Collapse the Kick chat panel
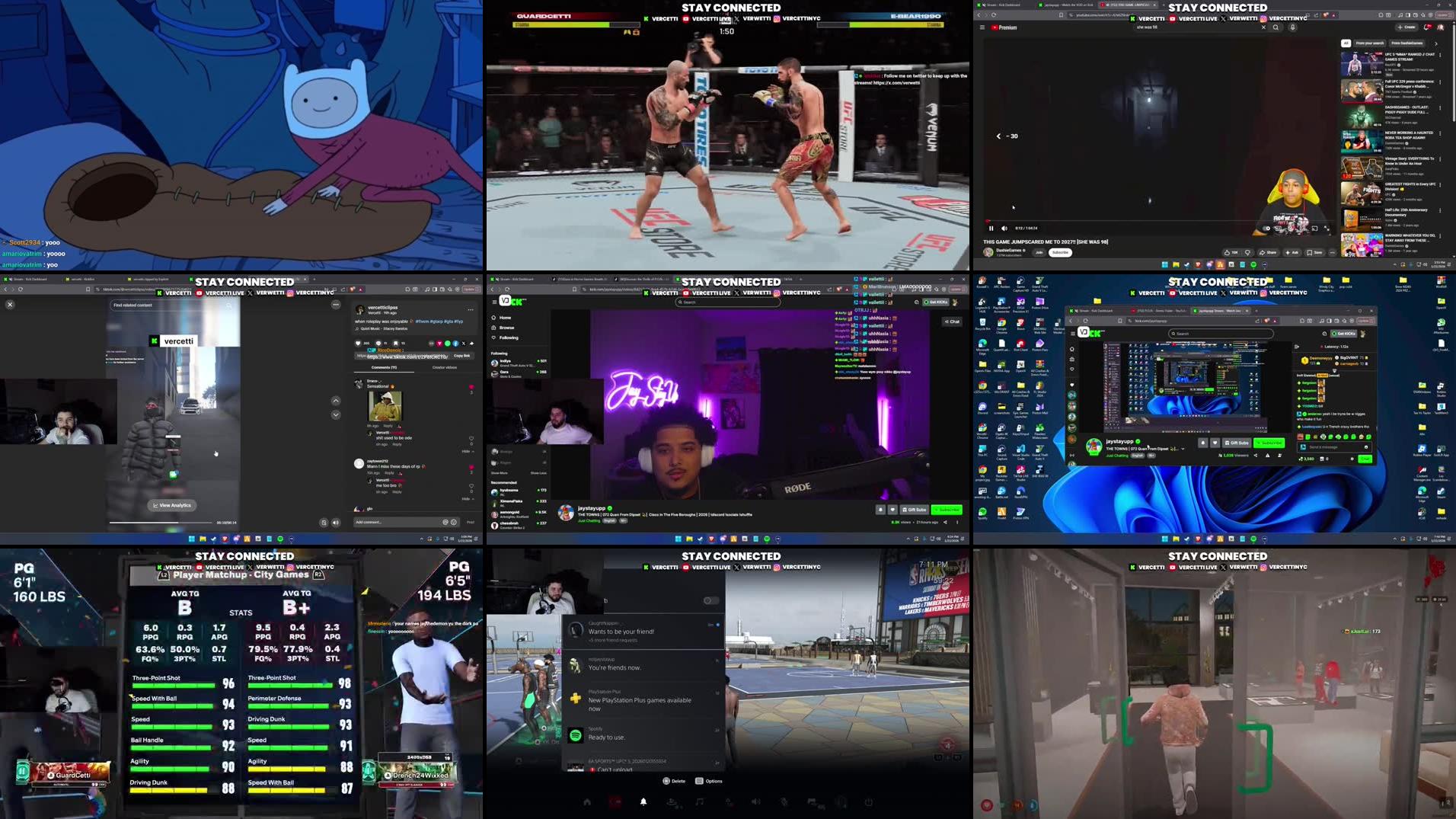Image resolution: width=1456 pixels, height=819 pixels. [952, 322]
